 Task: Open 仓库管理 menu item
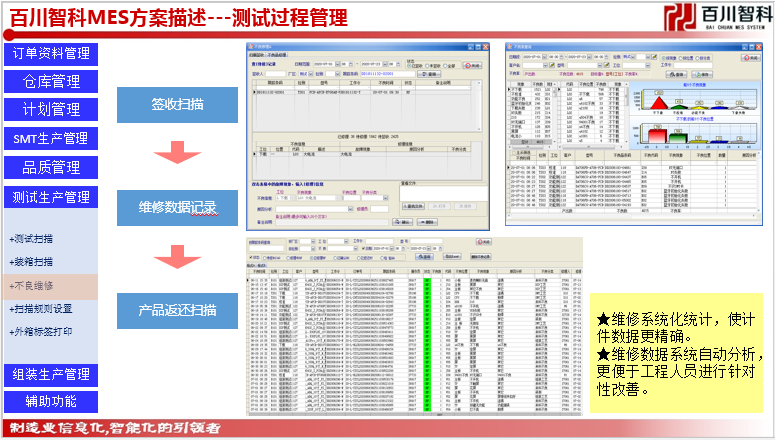coord(51,82)
